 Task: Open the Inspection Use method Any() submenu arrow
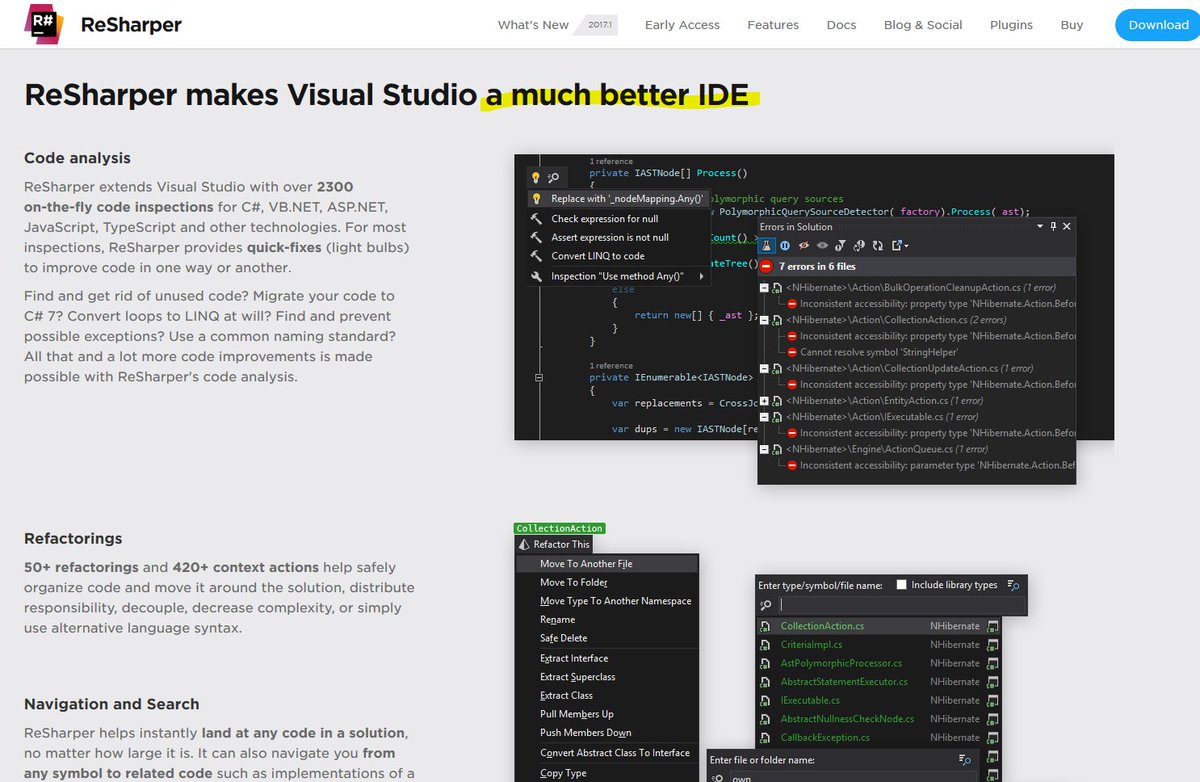(702, 276)
